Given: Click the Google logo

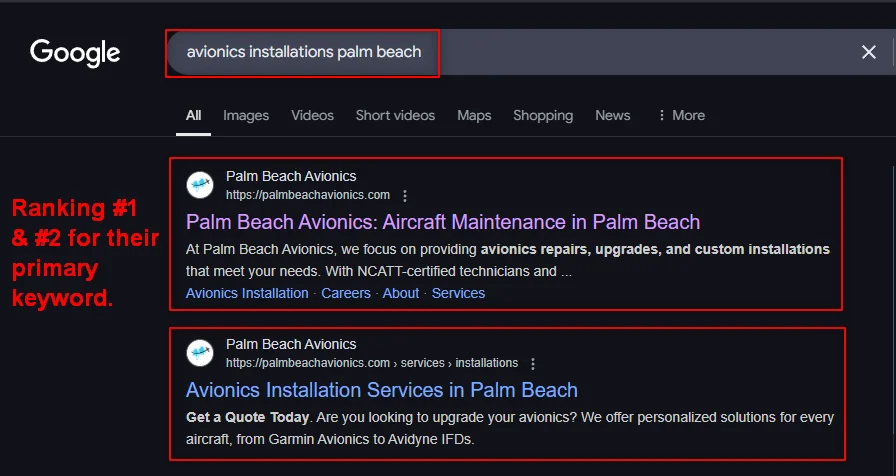Looking at the screenshot, I should pyautogui.click(x=75, y=53).
